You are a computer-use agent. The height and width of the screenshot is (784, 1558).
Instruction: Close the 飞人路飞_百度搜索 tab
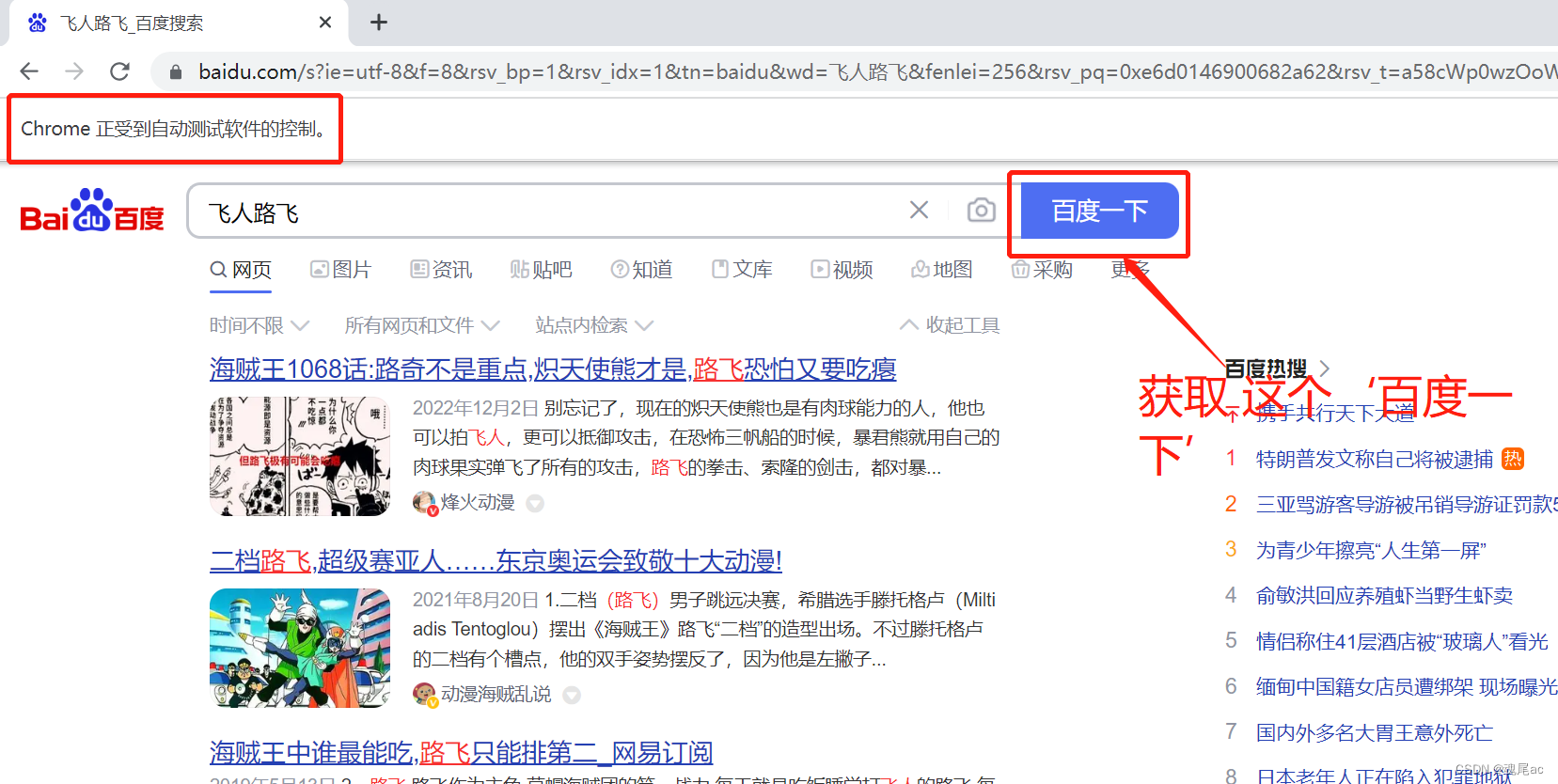(x=325, y=23)
